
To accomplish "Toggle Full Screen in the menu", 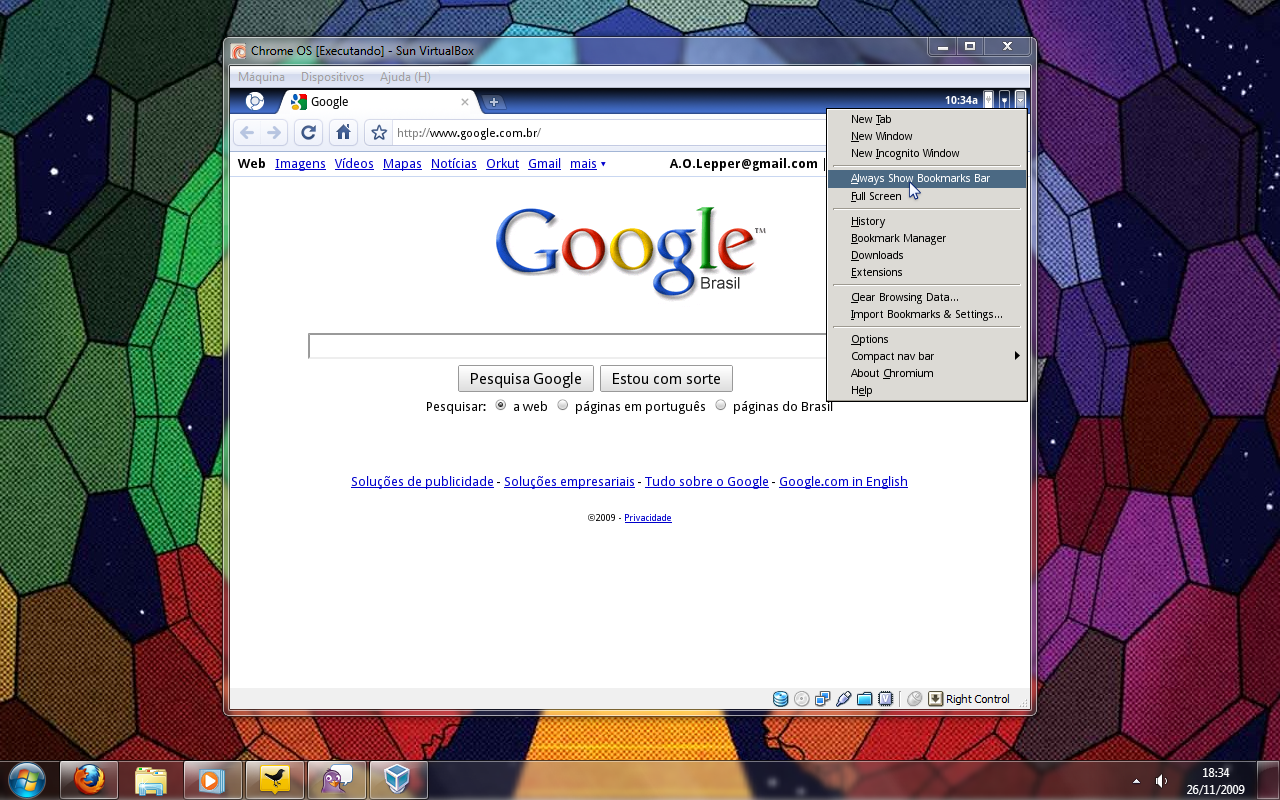I will 927,196.
